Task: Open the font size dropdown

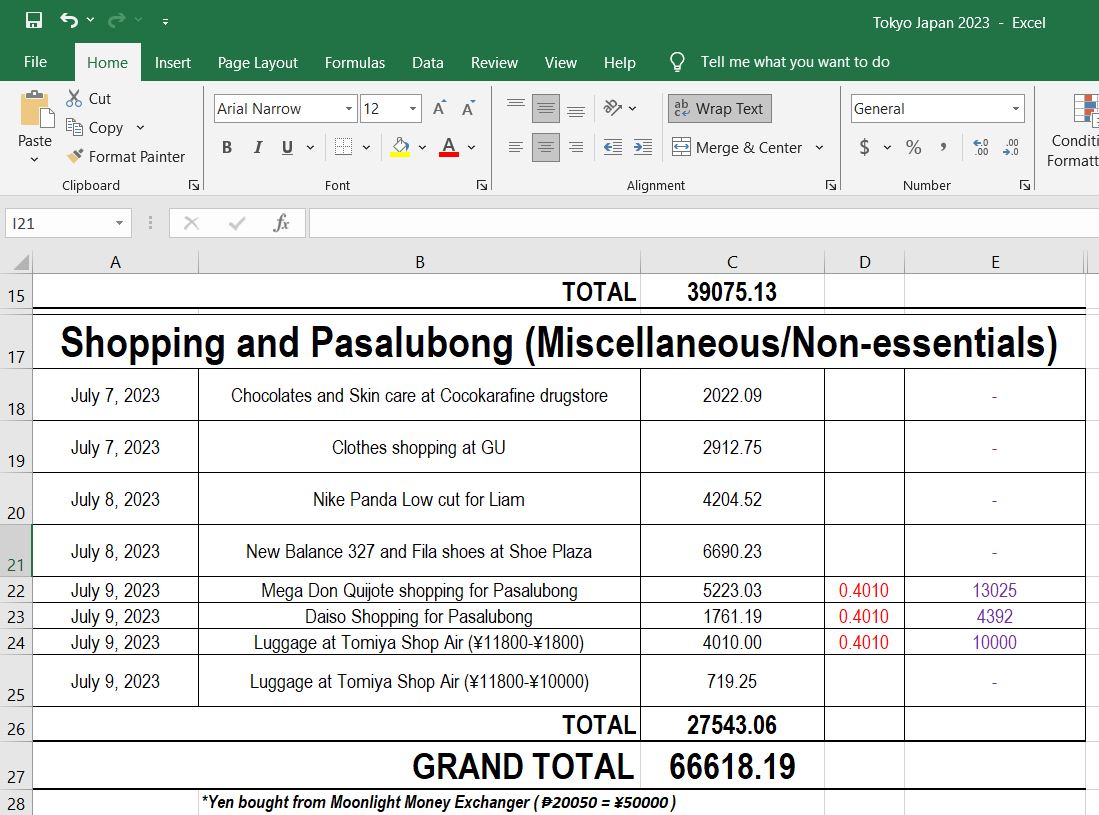Action: click(x=413, y=109)
